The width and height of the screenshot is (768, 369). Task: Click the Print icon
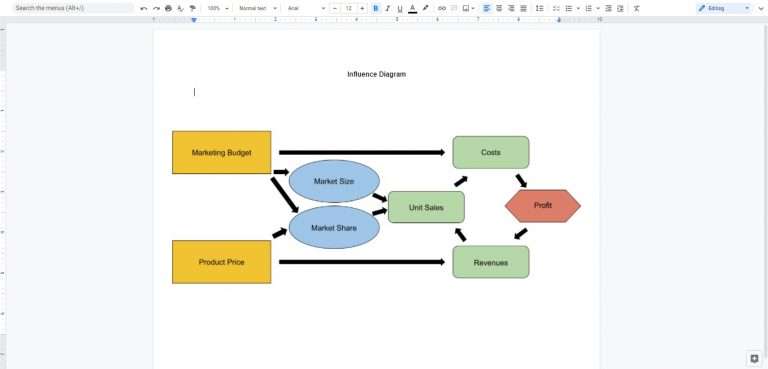(x=168, y=8)
